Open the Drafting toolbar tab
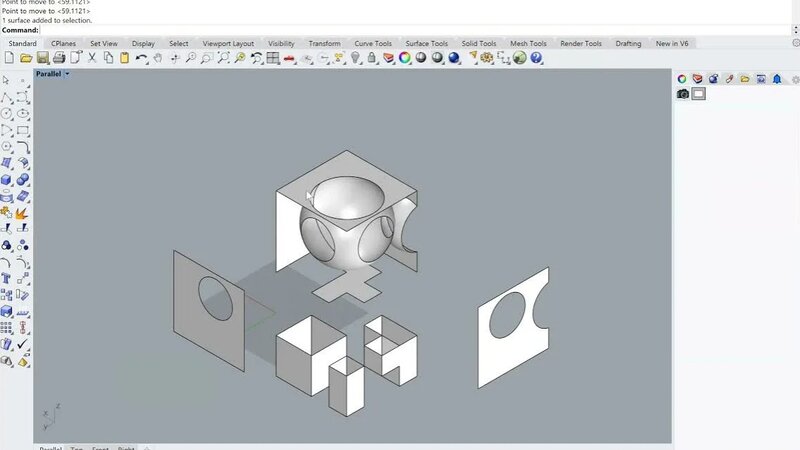This screenshot has width=800, height=450. point(628,43)
